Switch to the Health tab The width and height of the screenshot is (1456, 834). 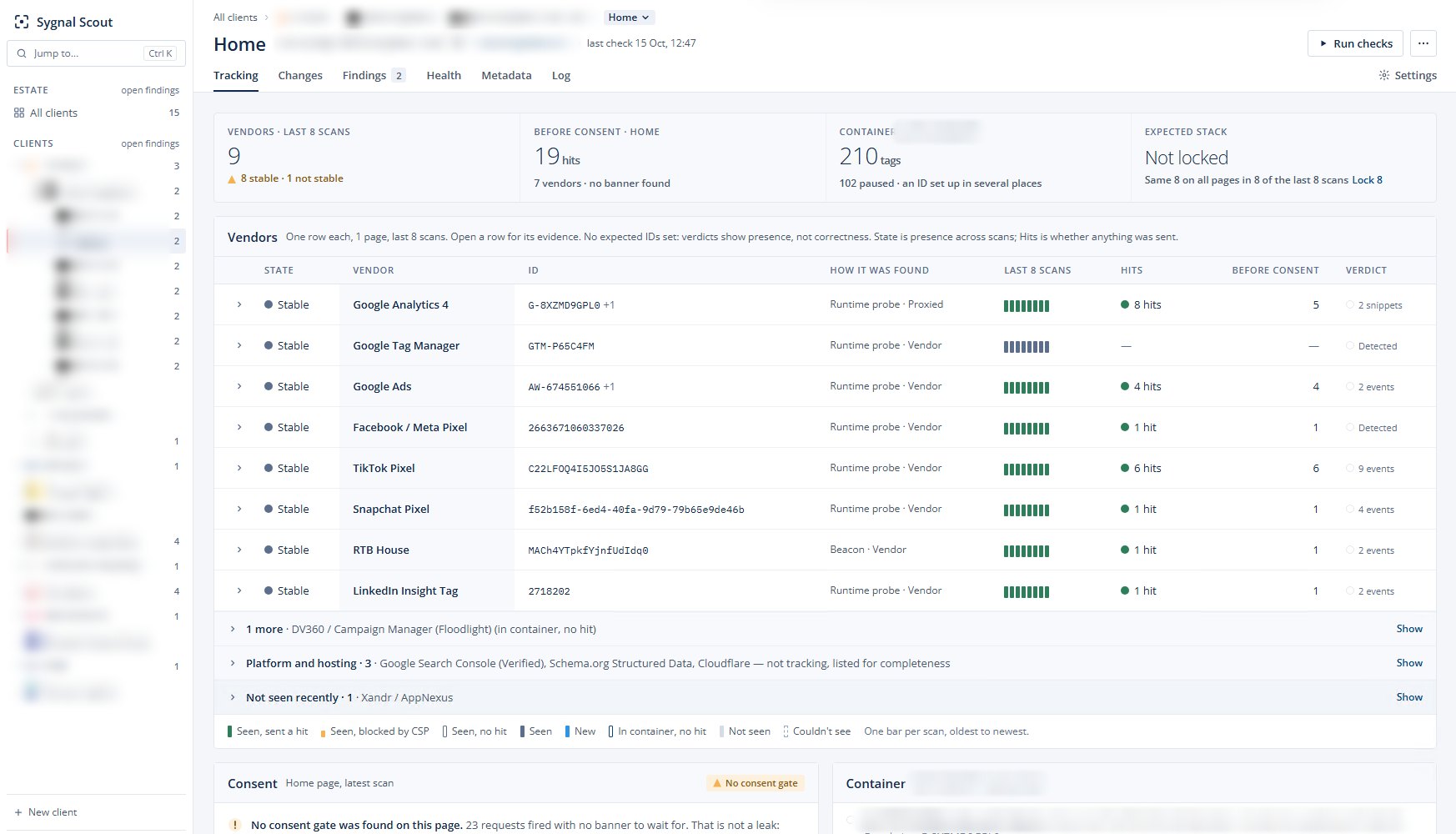tap(444, 75)
